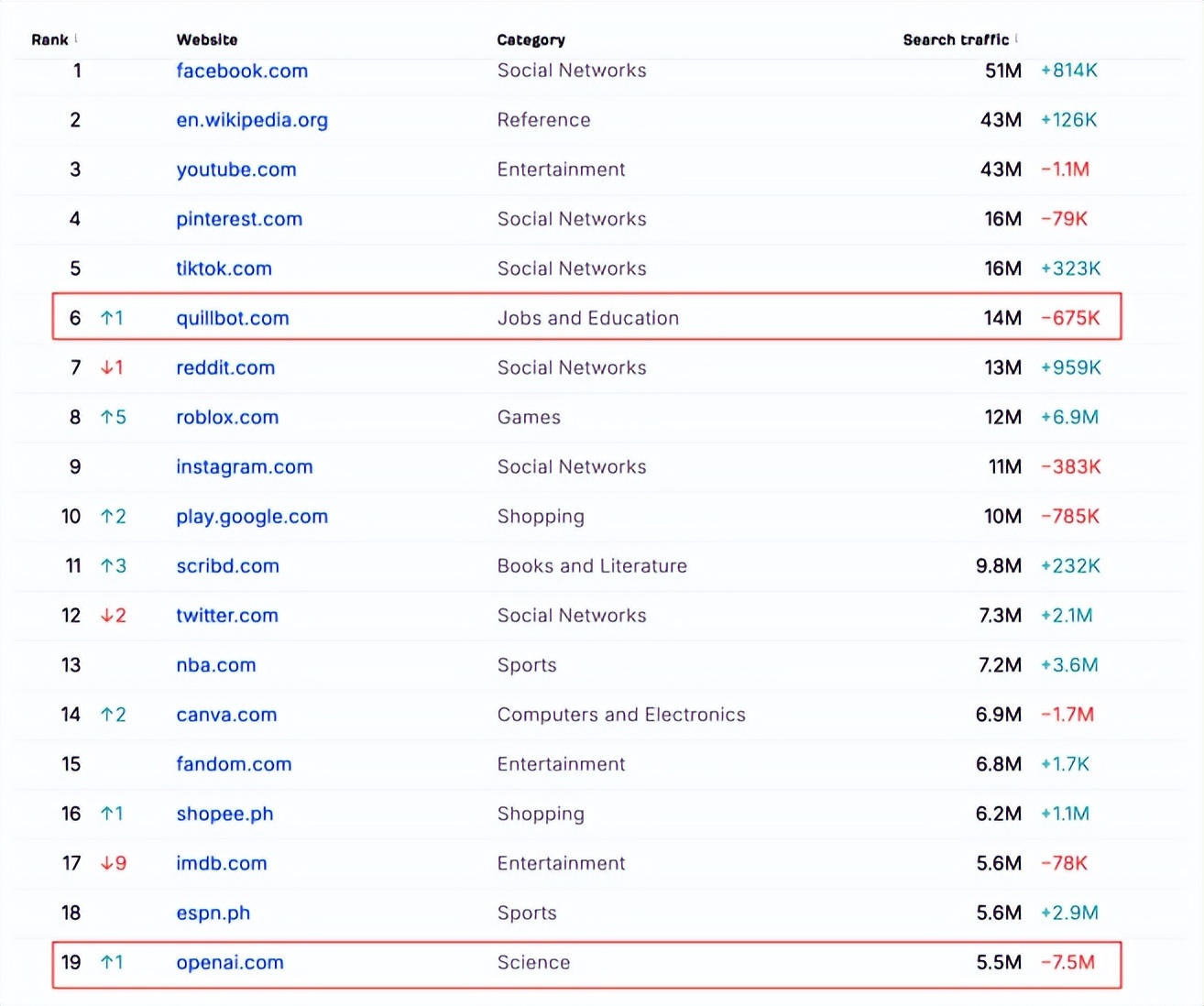The width and height of the screenshot is (1204, 1006).
Task: Visit the youtube.com website link
Action: (236, 169)
